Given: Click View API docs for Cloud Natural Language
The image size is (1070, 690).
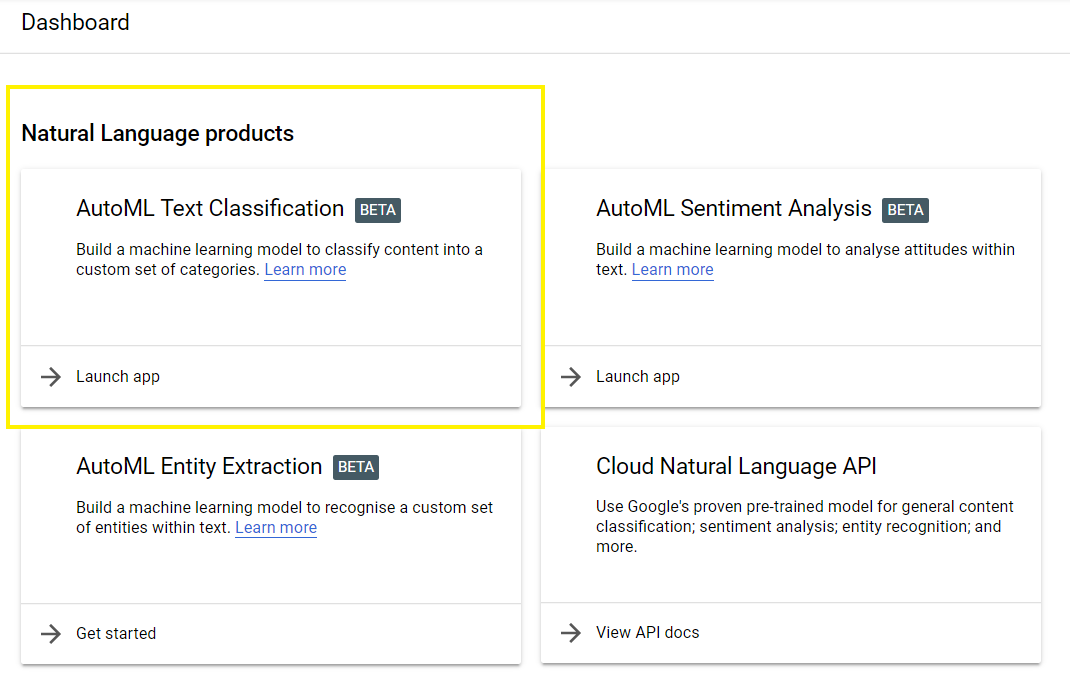Looking at the screenshot, I should tap(649, 632).
